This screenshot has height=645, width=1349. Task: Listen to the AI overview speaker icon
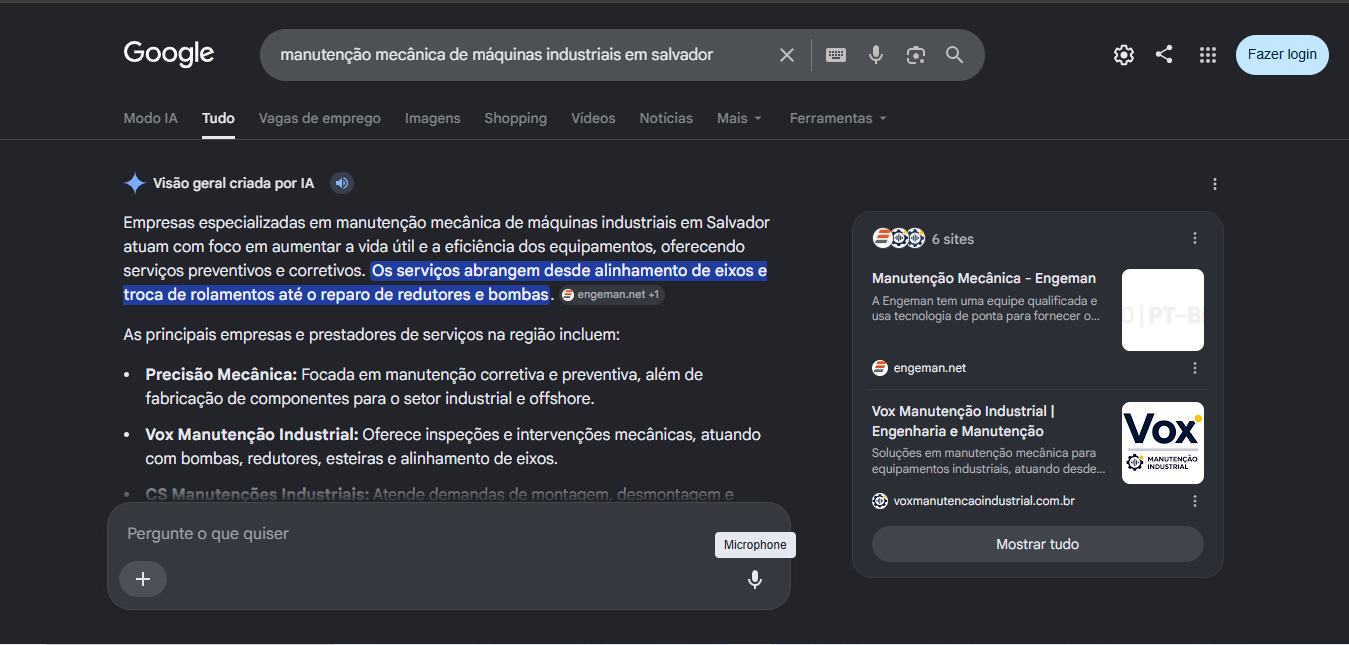pos(342,183)
